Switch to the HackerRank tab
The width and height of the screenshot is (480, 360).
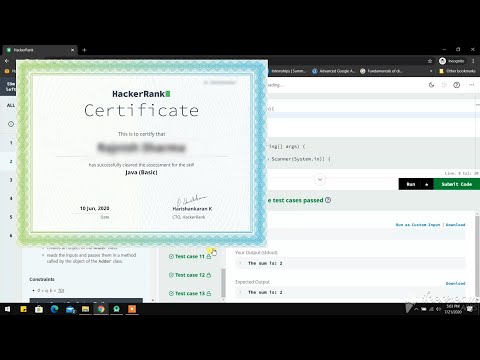coord(40,50)
